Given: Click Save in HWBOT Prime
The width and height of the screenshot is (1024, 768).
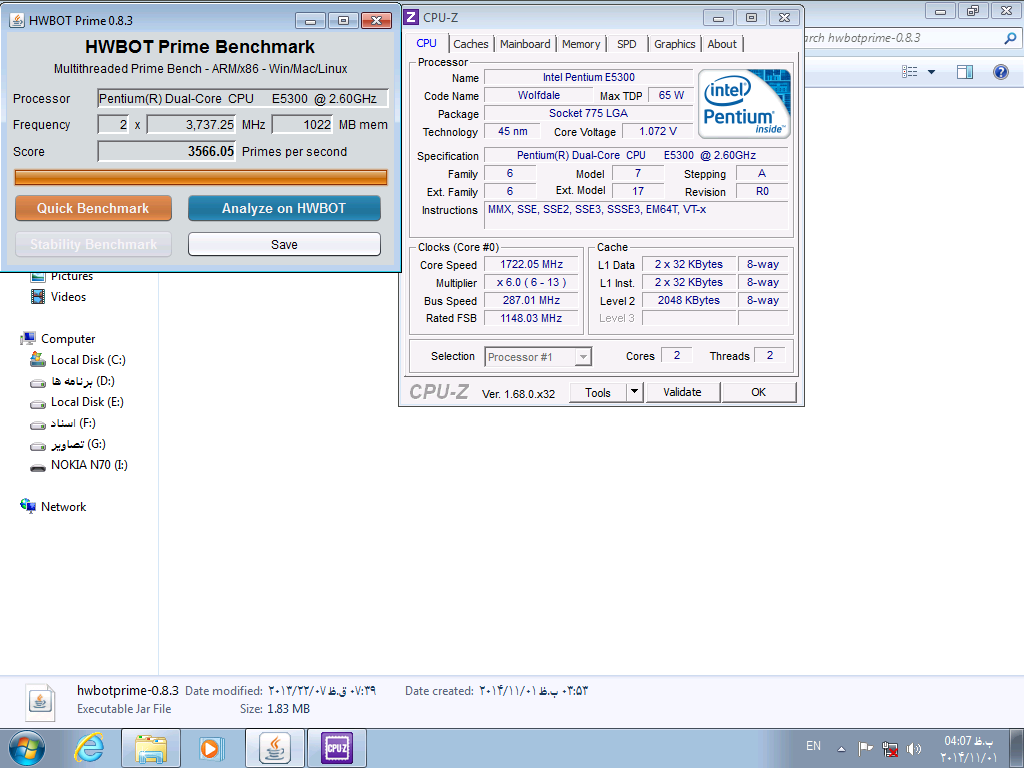Looking at the screenshot, I should [x=284, y=244].
